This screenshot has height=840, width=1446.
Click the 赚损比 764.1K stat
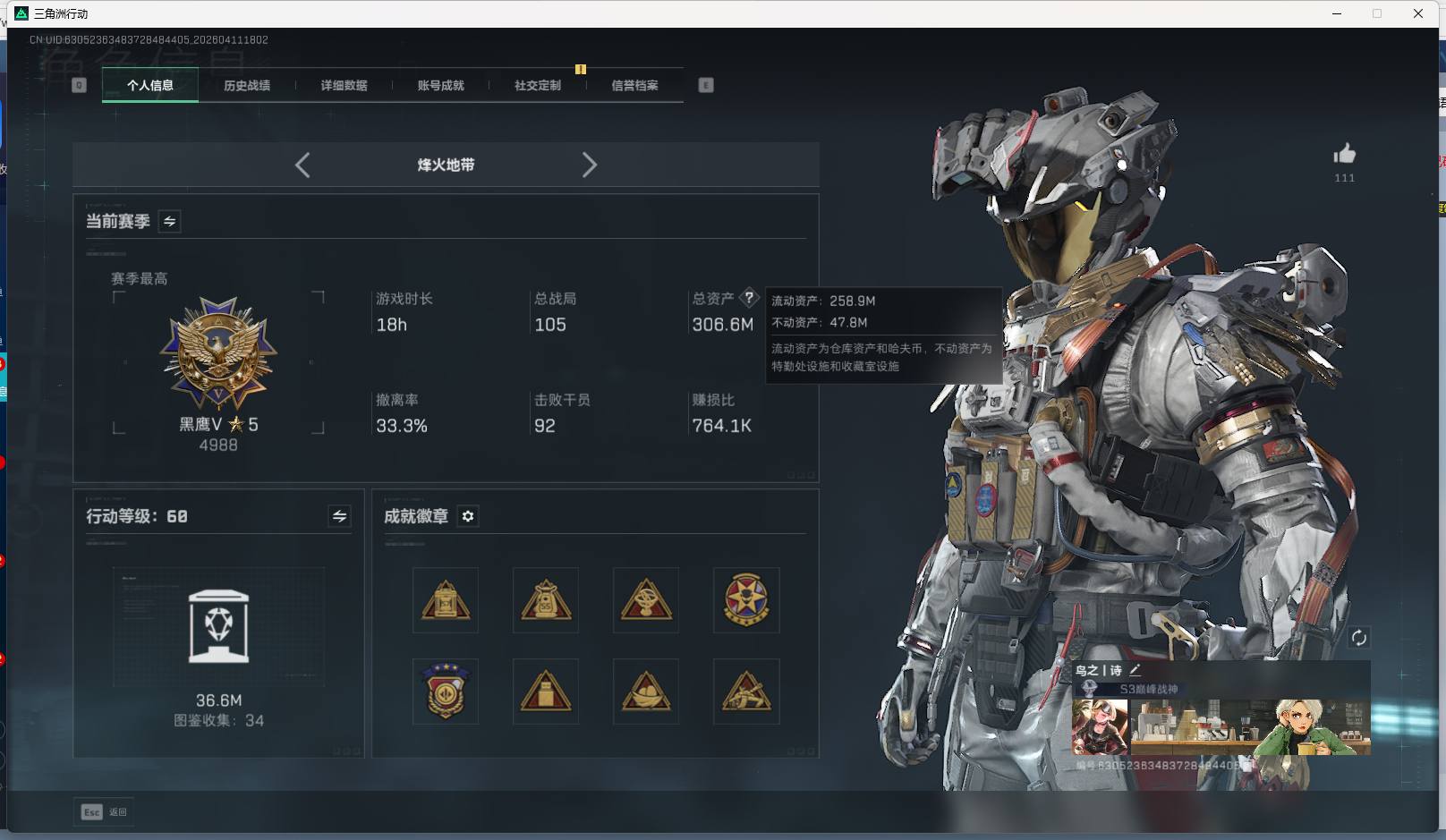point(722,413)
